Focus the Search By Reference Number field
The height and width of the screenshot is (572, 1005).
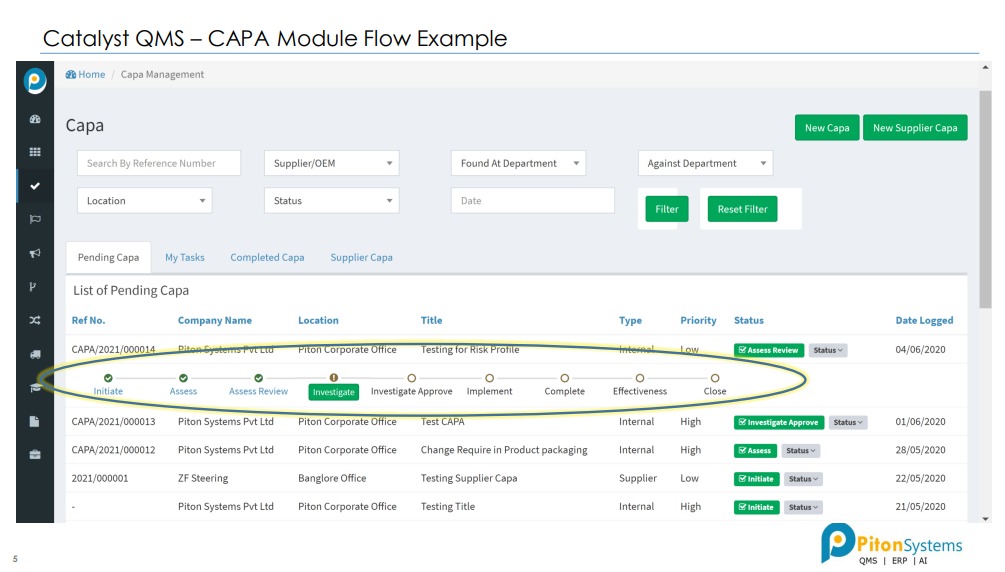[x=159, y=163]
